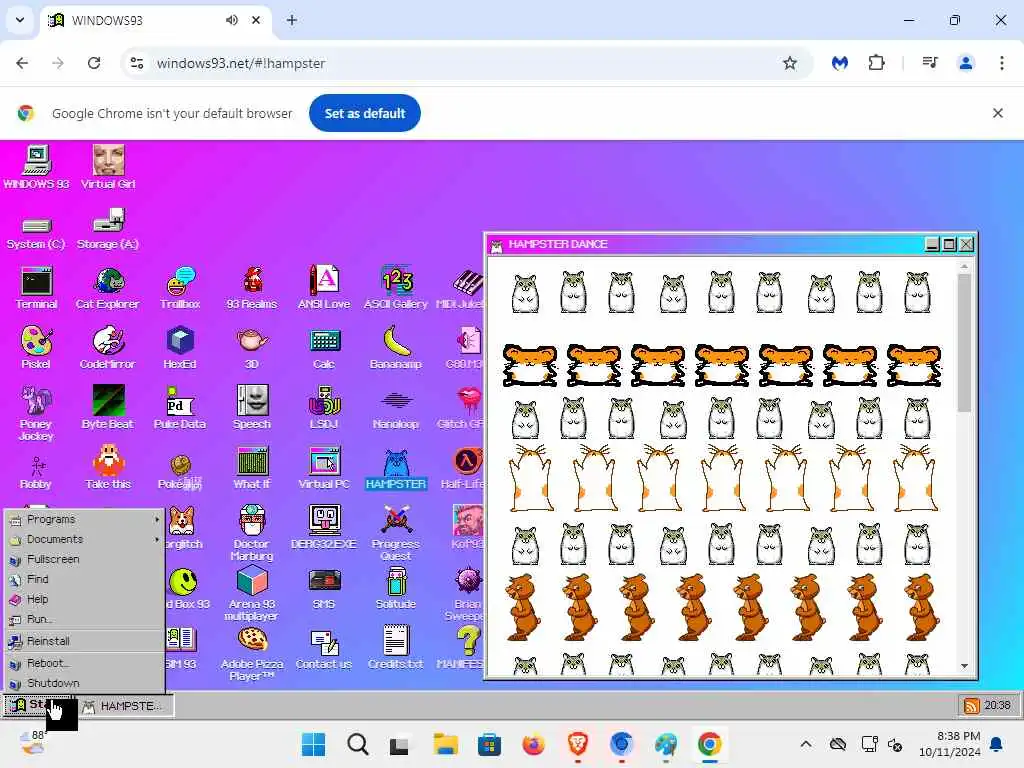Image resolution: width=1024 pixels, height=768 pixels.
Task: Choose Shutdown from the Start menu
Action: [84, 683]
